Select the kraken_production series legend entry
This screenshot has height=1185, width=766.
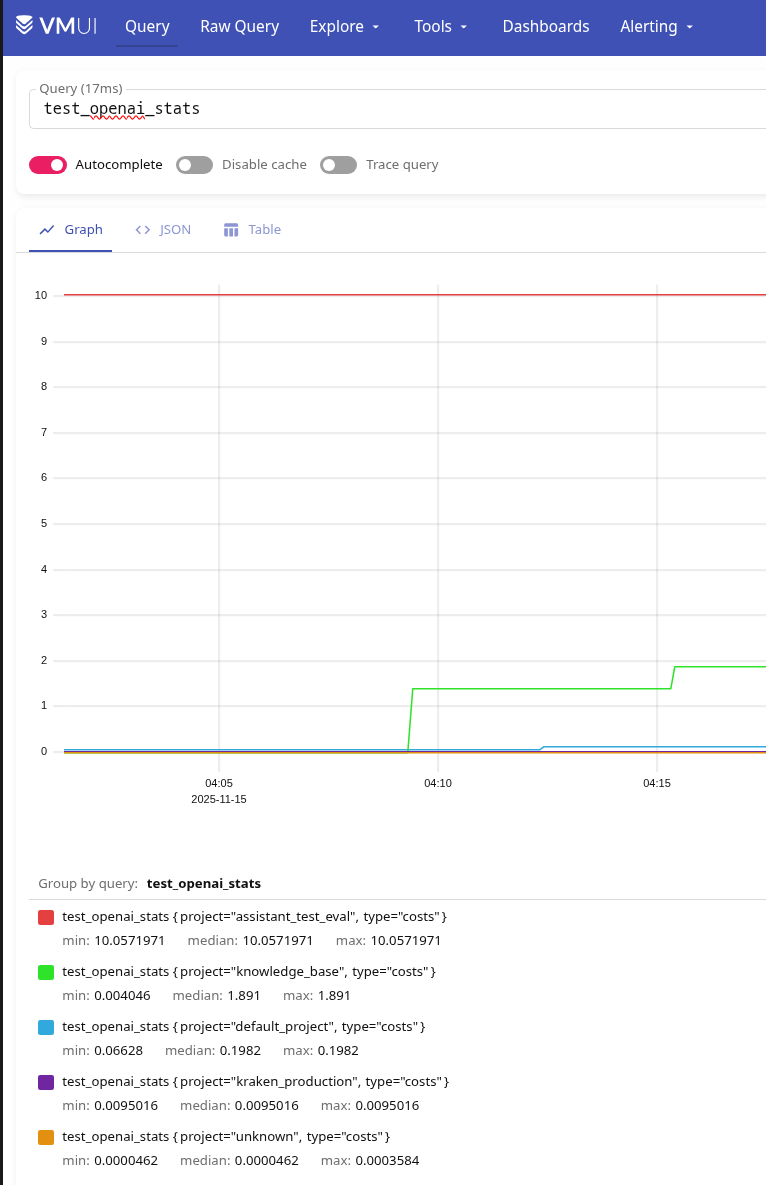pyautogui.click(x=255, y=1082)
